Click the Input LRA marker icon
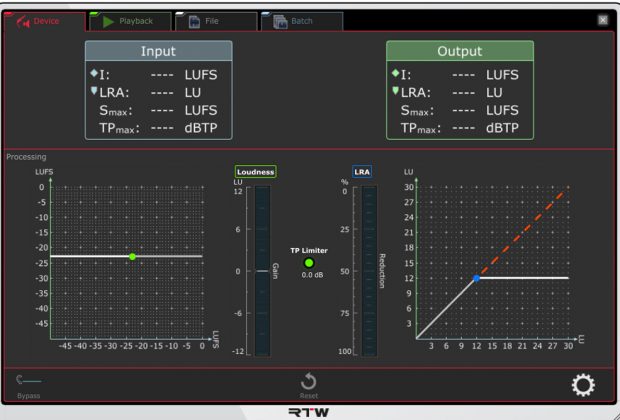Image resolution: width=620 pixels, height=420 pixels. coord(94,91)
